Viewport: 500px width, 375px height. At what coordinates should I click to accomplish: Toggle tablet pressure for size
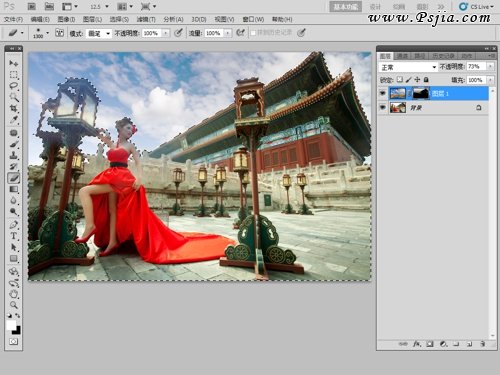301,33
